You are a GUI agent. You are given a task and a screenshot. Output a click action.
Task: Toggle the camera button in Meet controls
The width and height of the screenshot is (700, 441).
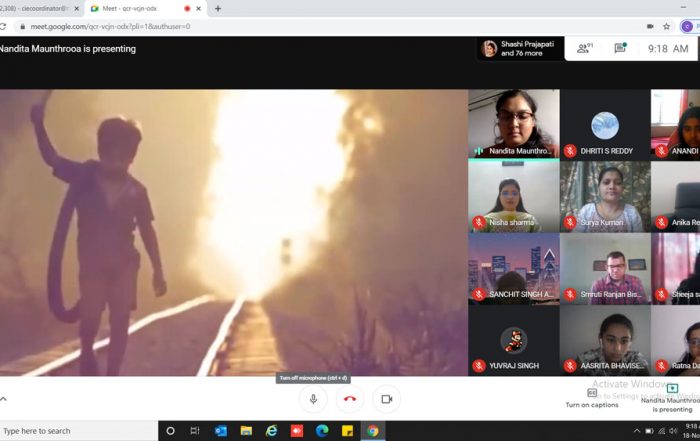coord(387,399)
